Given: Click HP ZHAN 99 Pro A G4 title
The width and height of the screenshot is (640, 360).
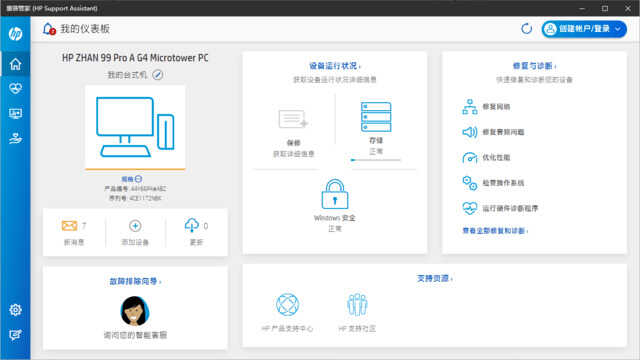Looking at the screenshot, I should [135, 58].
